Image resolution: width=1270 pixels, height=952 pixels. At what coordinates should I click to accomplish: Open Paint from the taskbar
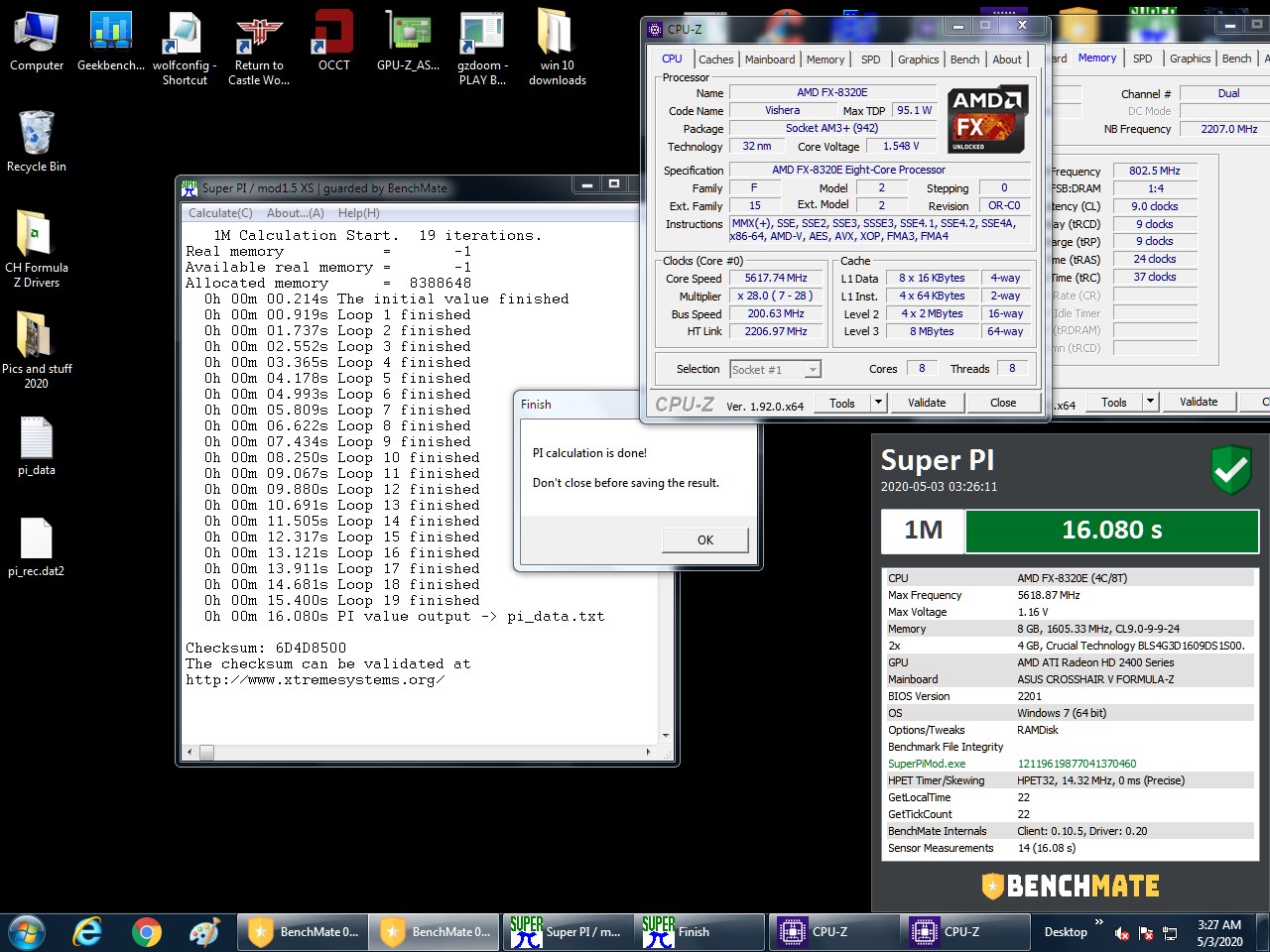(x=204, y=932)
